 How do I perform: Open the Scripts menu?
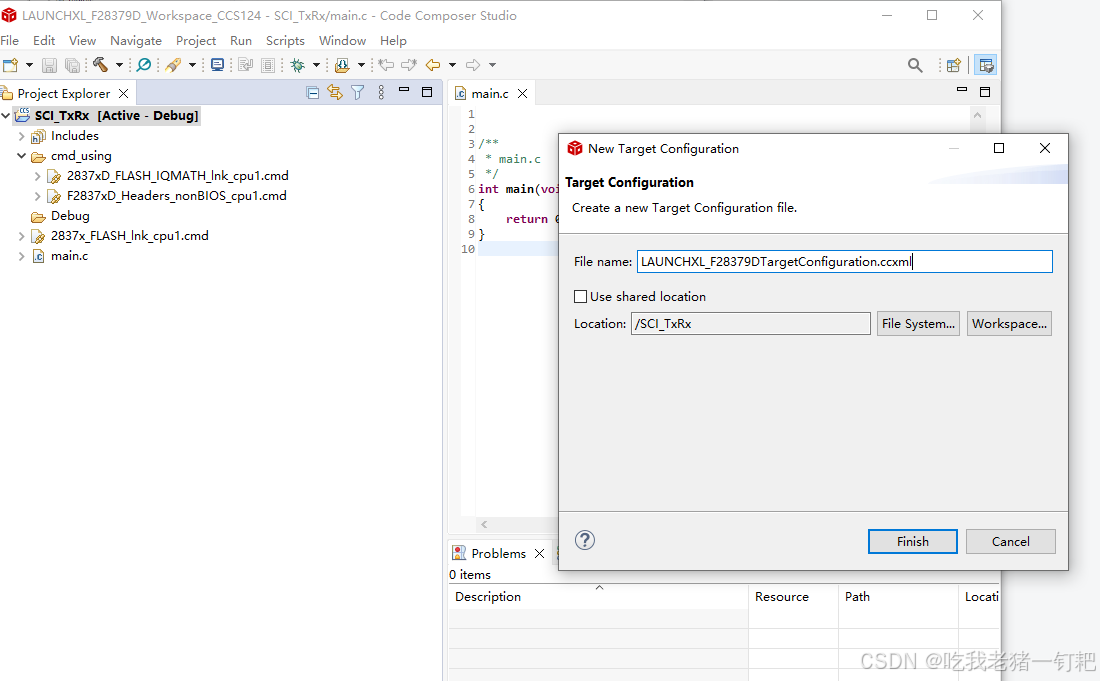point(285,41)
